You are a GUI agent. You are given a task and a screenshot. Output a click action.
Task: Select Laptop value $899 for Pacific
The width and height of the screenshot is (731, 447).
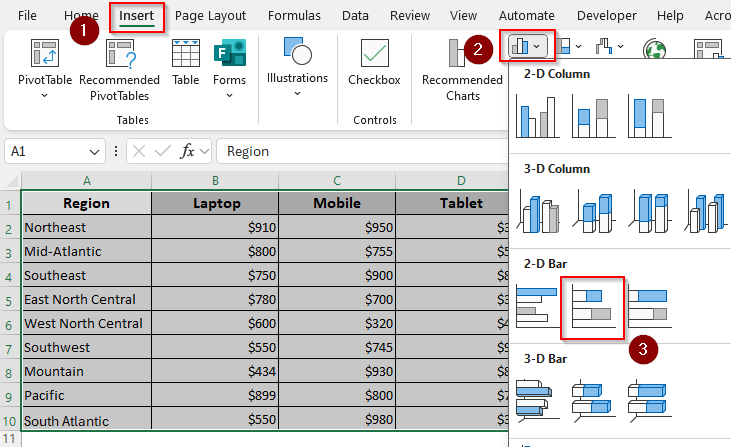[x=215, y=395]
